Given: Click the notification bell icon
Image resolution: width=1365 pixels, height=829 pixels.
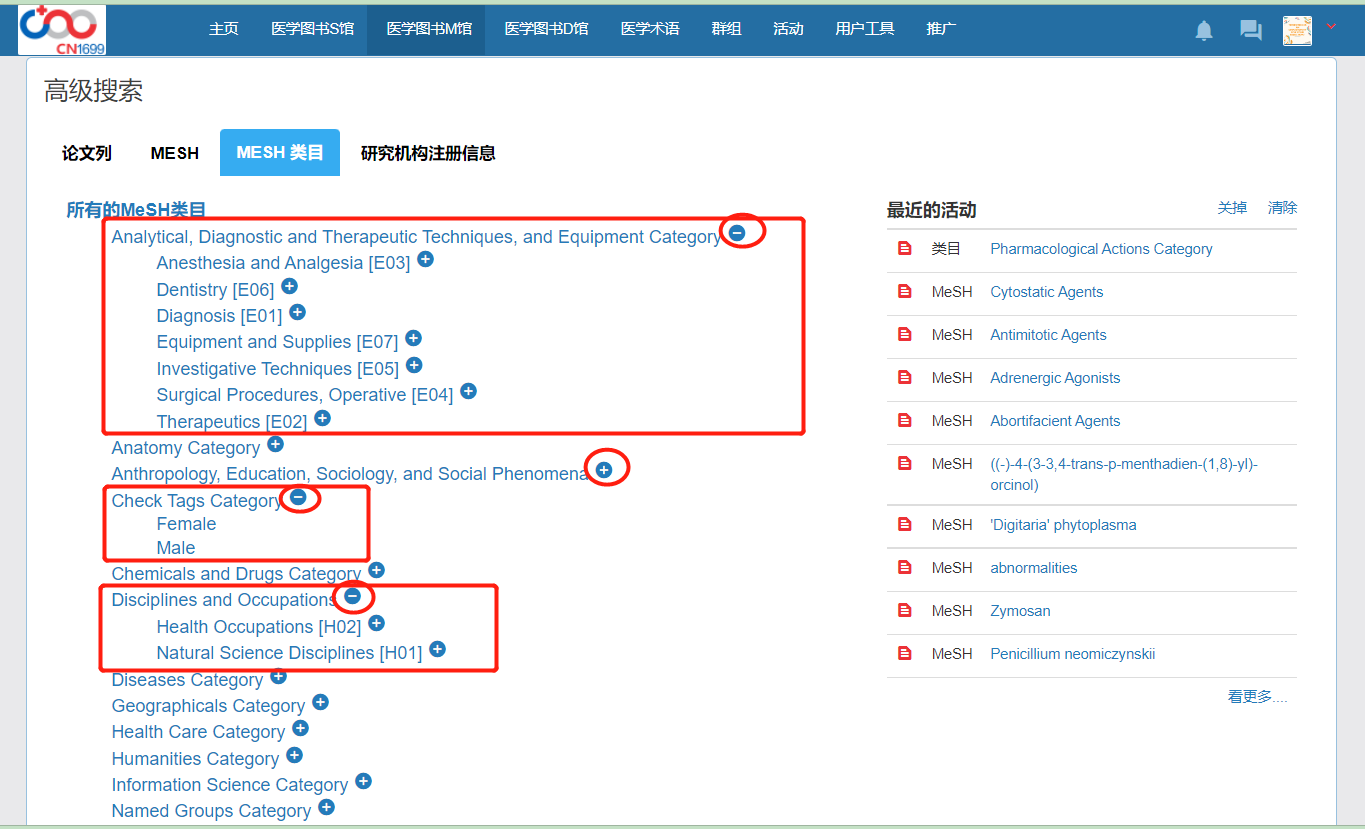Looking at the screenshot, I should 1204,30.
